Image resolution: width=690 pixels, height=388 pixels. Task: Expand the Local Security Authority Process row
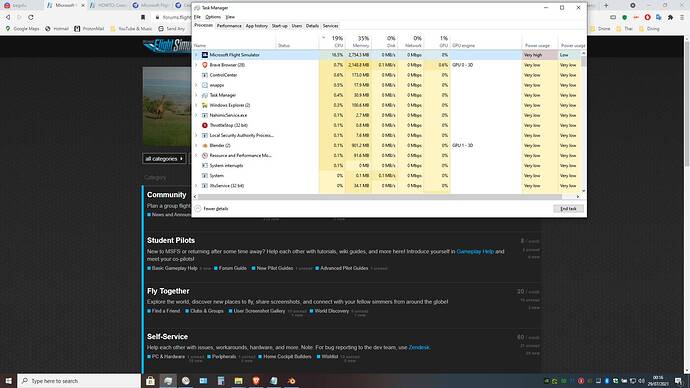196,135
